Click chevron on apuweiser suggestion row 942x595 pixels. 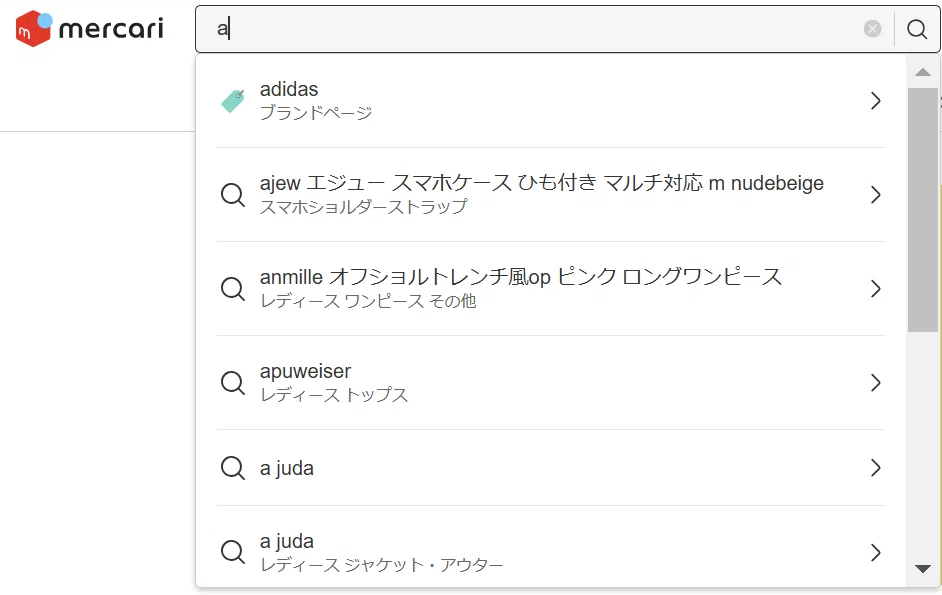click(x=875, y=382)
